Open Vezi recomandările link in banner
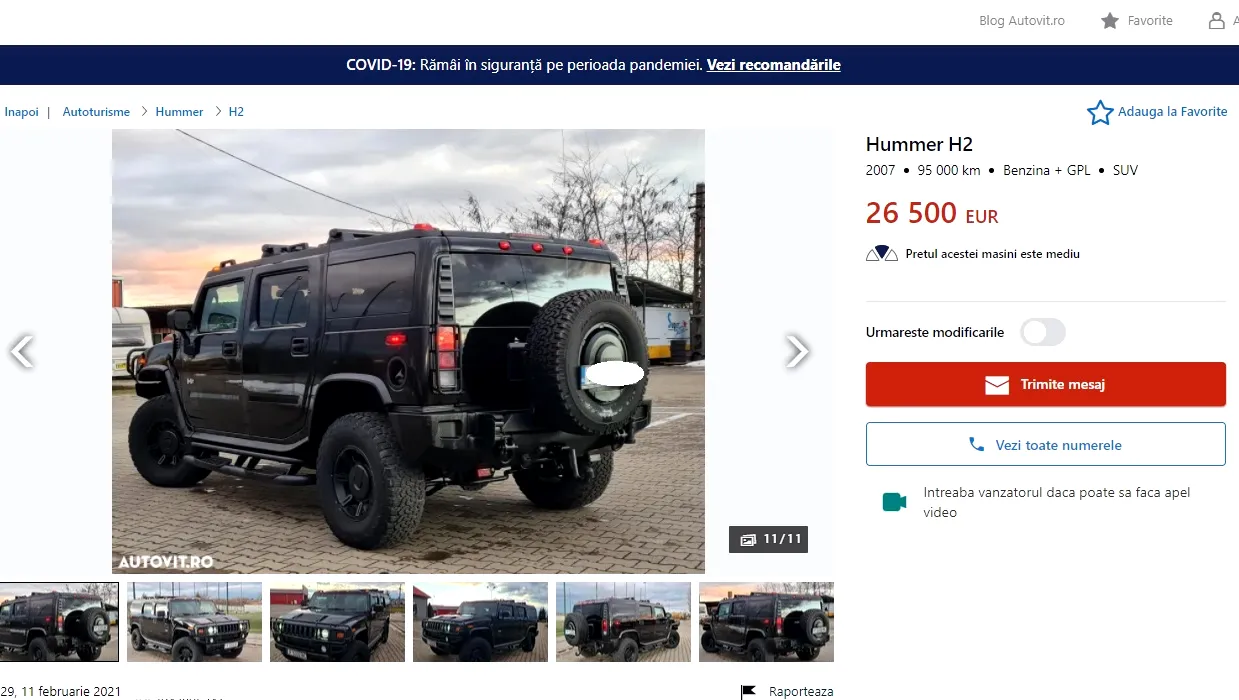The height and width of the screenshot is (700, 1239). point(773,65)
